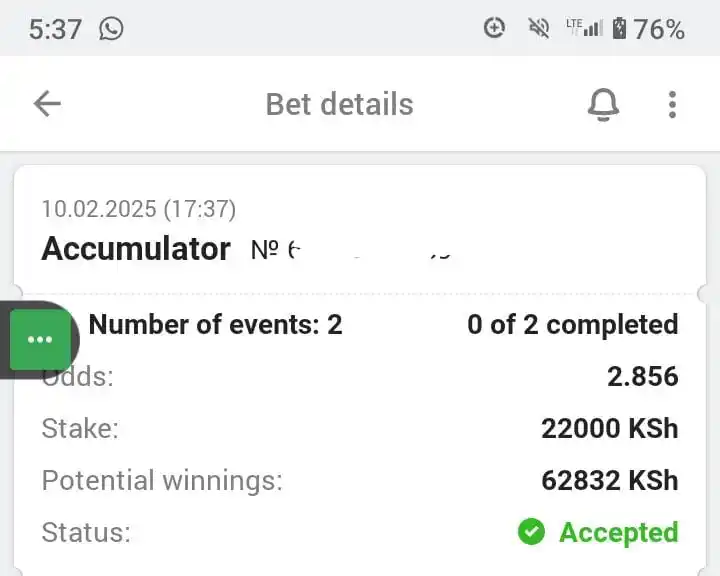Tap the bet date 10.02.2025
Viewport: 720px width, 576px height.
99,209
